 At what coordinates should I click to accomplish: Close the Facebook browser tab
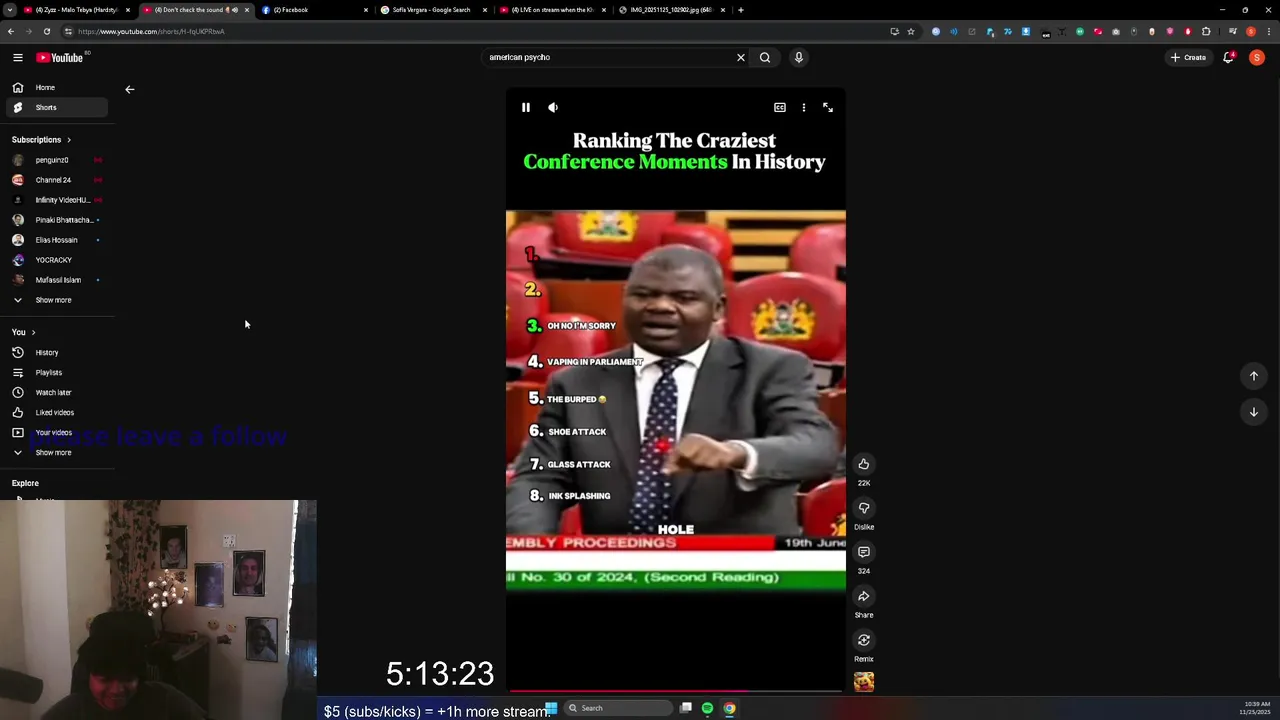[366, 10]
